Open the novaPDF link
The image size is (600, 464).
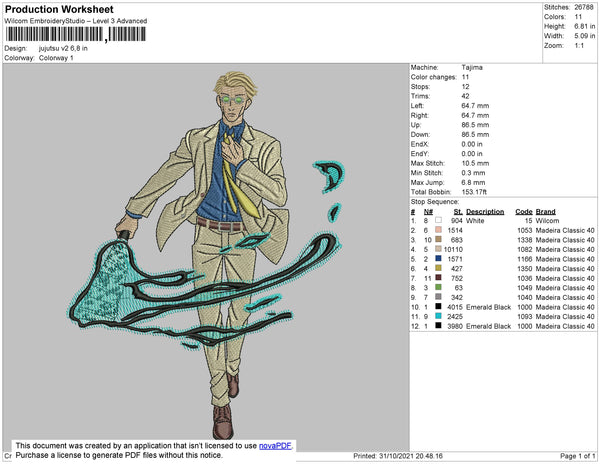tap(275, 446)
